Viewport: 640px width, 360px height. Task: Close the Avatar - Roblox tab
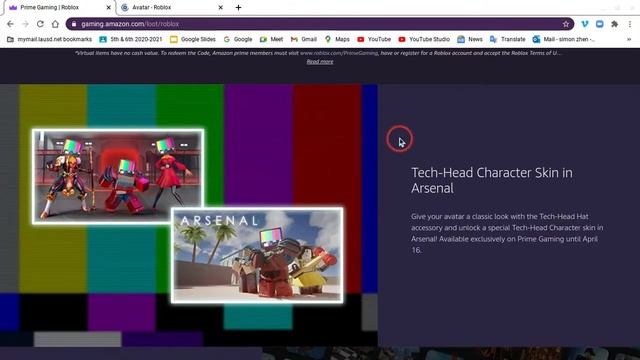tap(220, 7)
